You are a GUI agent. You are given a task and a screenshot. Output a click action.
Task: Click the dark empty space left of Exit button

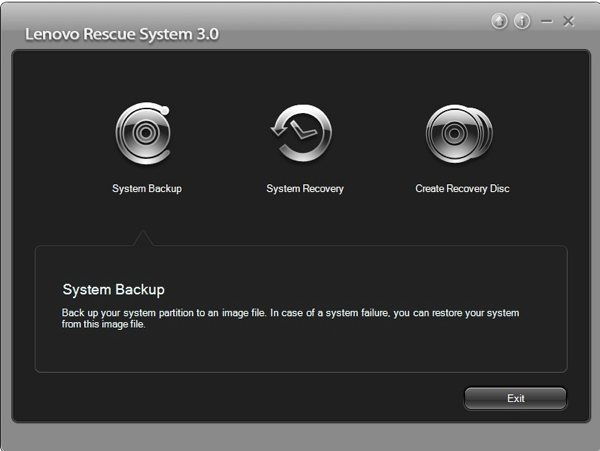coord(250,398)
